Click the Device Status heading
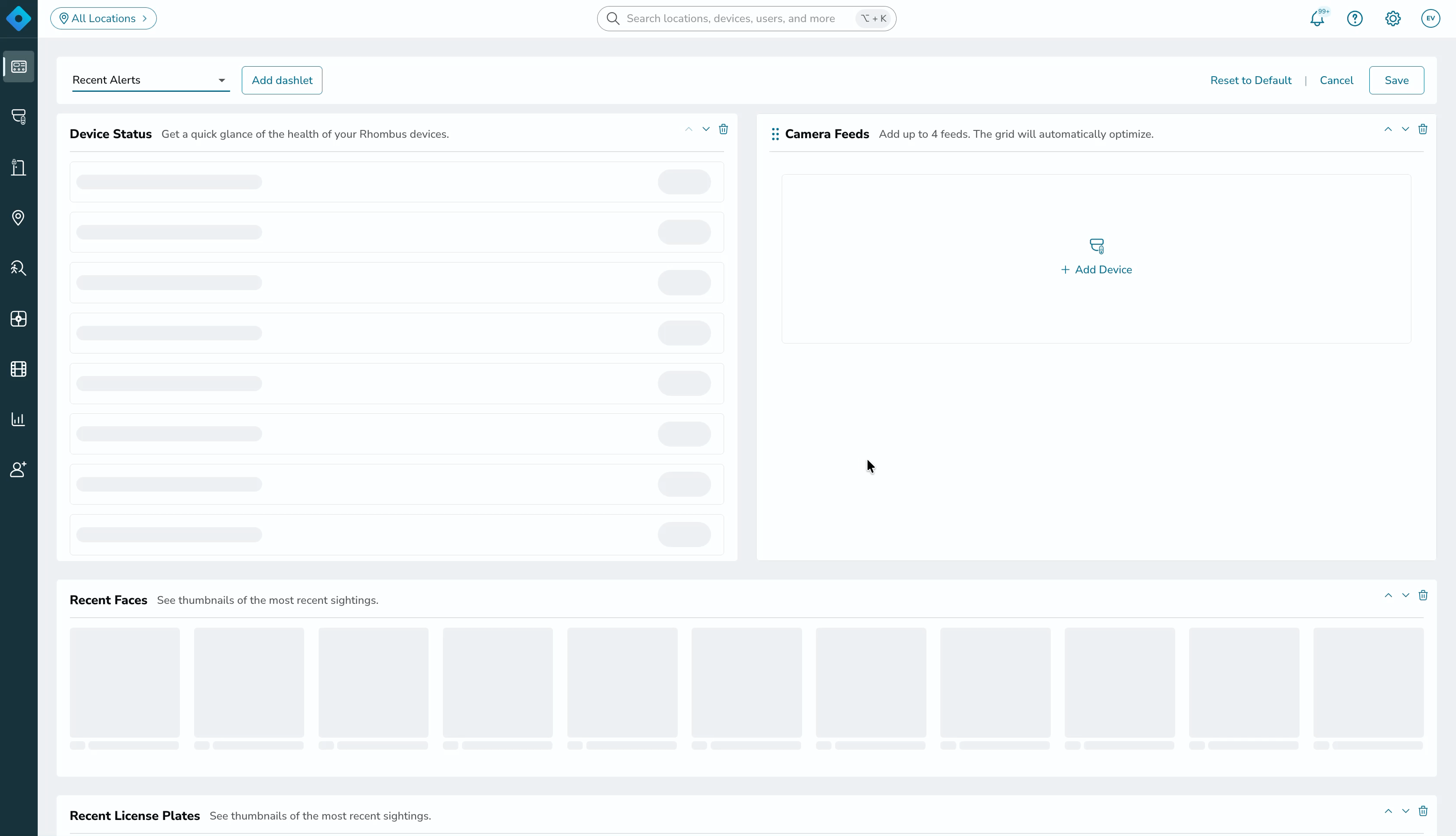Image resolution: width=1456 pixels, height=836 pixels. (x=111, y=134)
